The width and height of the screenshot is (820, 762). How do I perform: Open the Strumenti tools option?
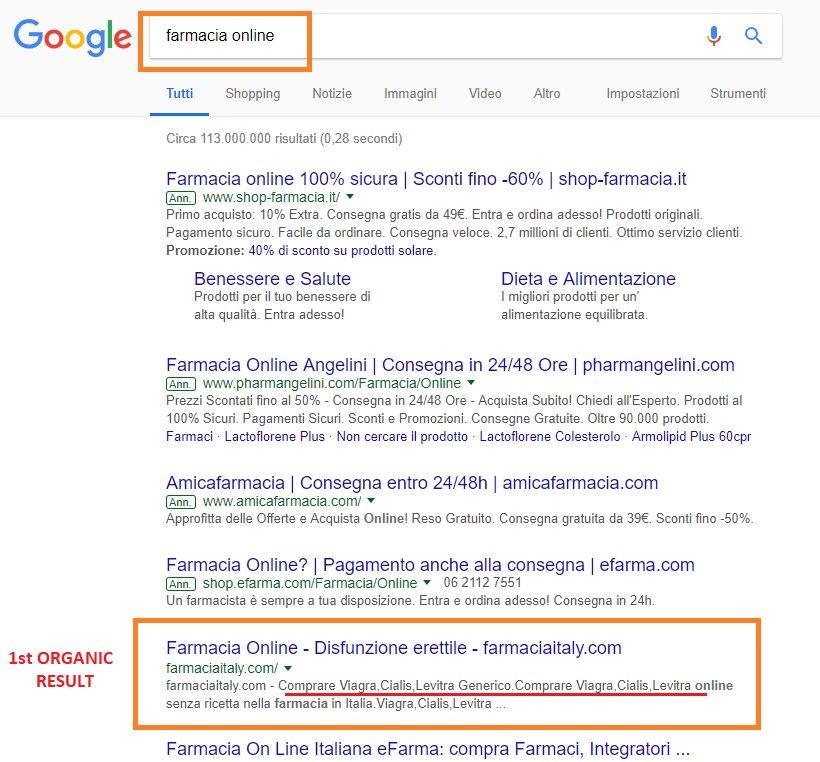pyautogui.click(x=738, y=94)
